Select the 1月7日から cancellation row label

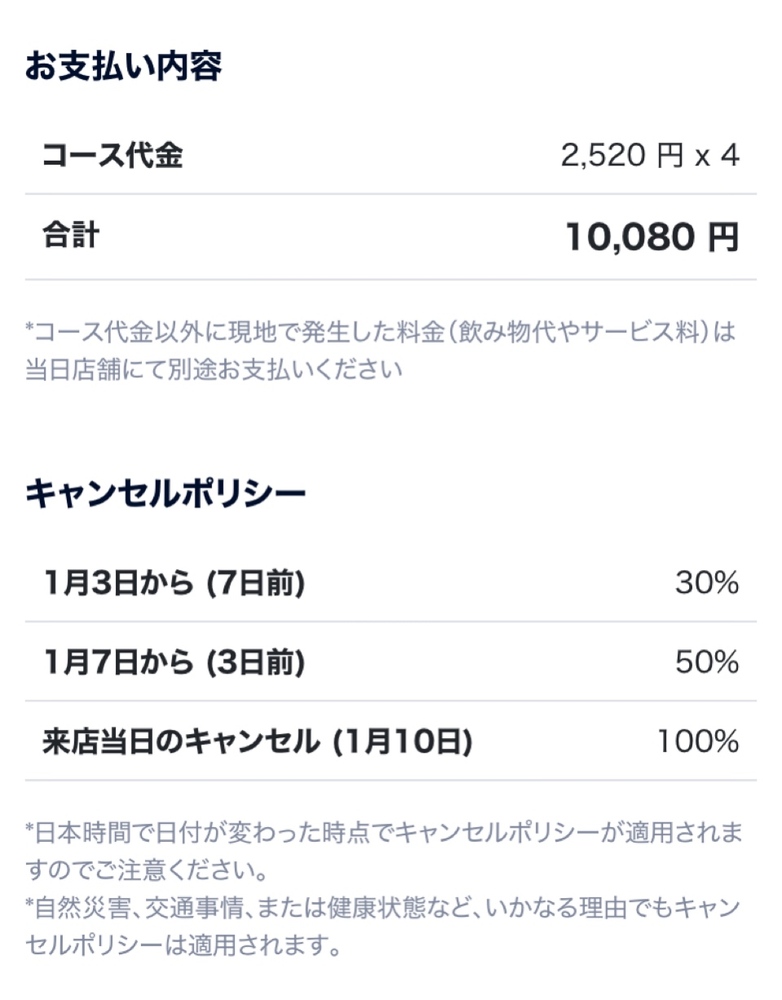(x=118, y=662)
